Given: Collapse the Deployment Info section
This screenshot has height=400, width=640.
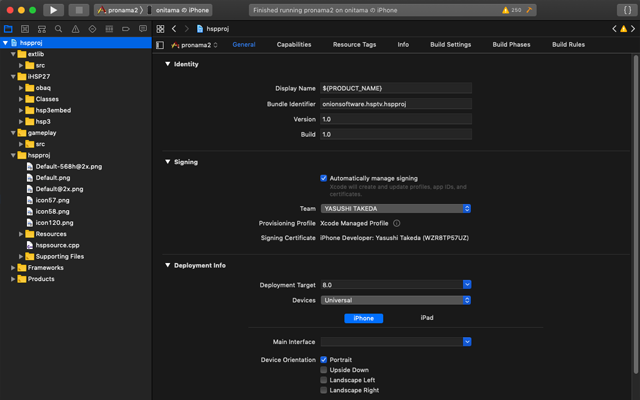Looking at the screenshot, I should pos(167,265).
